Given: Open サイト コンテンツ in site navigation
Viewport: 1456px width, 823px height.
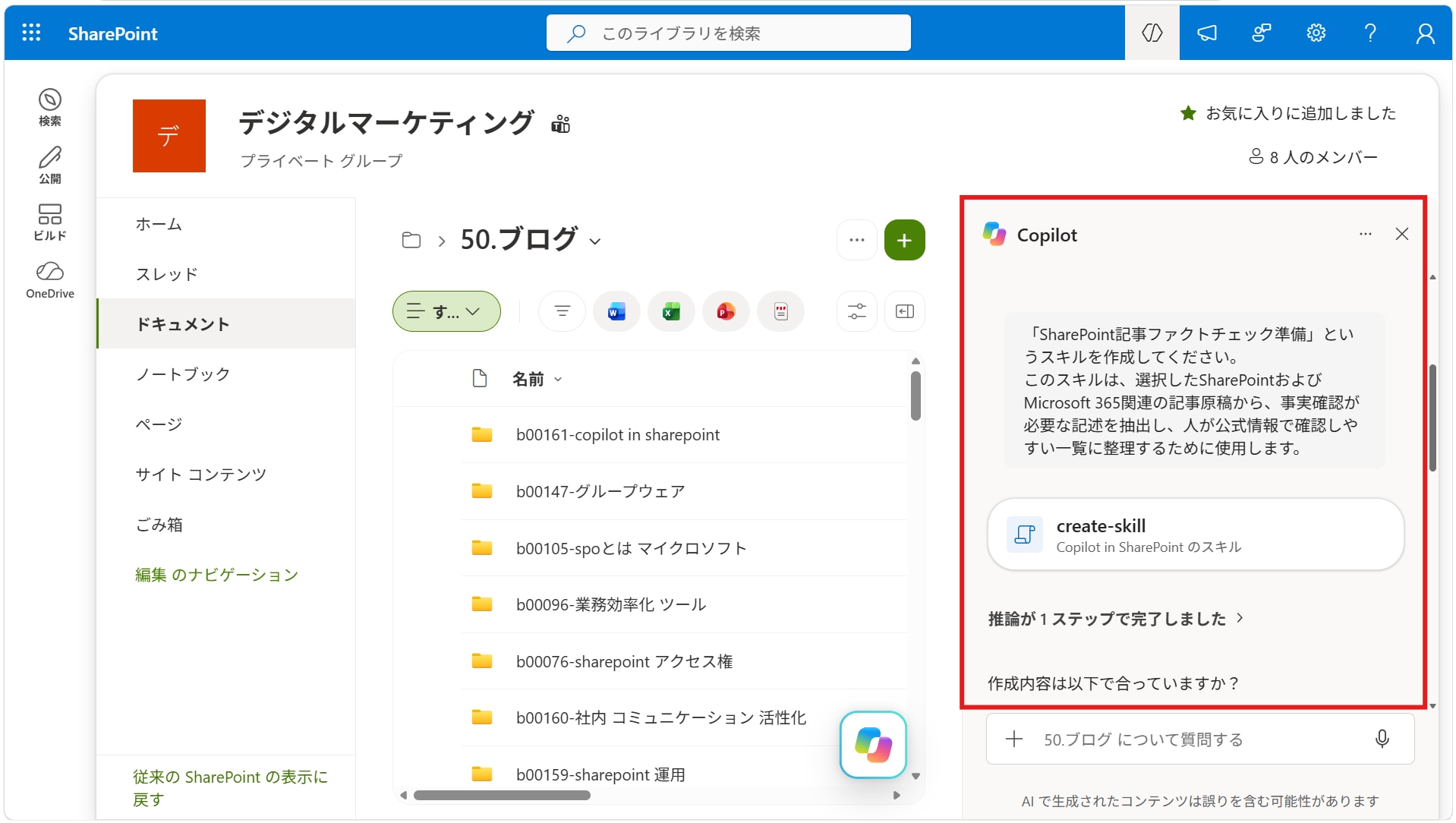Looking at the screenshot, I should [200, 475].
